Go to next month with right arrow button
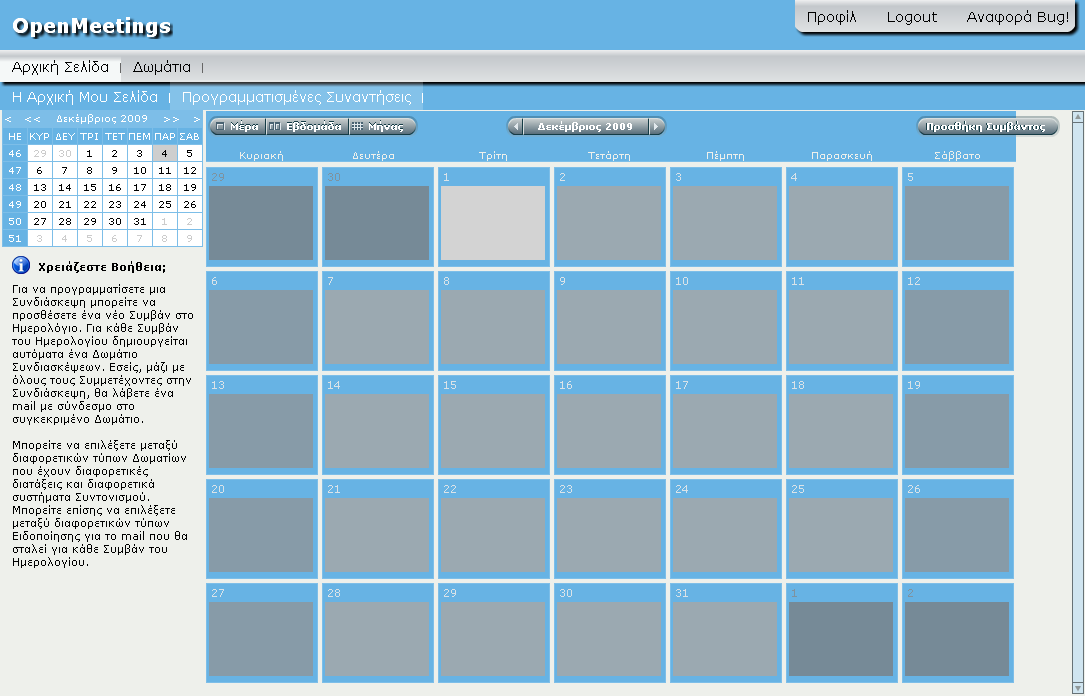1085x696 pixels. click(x=657, y=127)
